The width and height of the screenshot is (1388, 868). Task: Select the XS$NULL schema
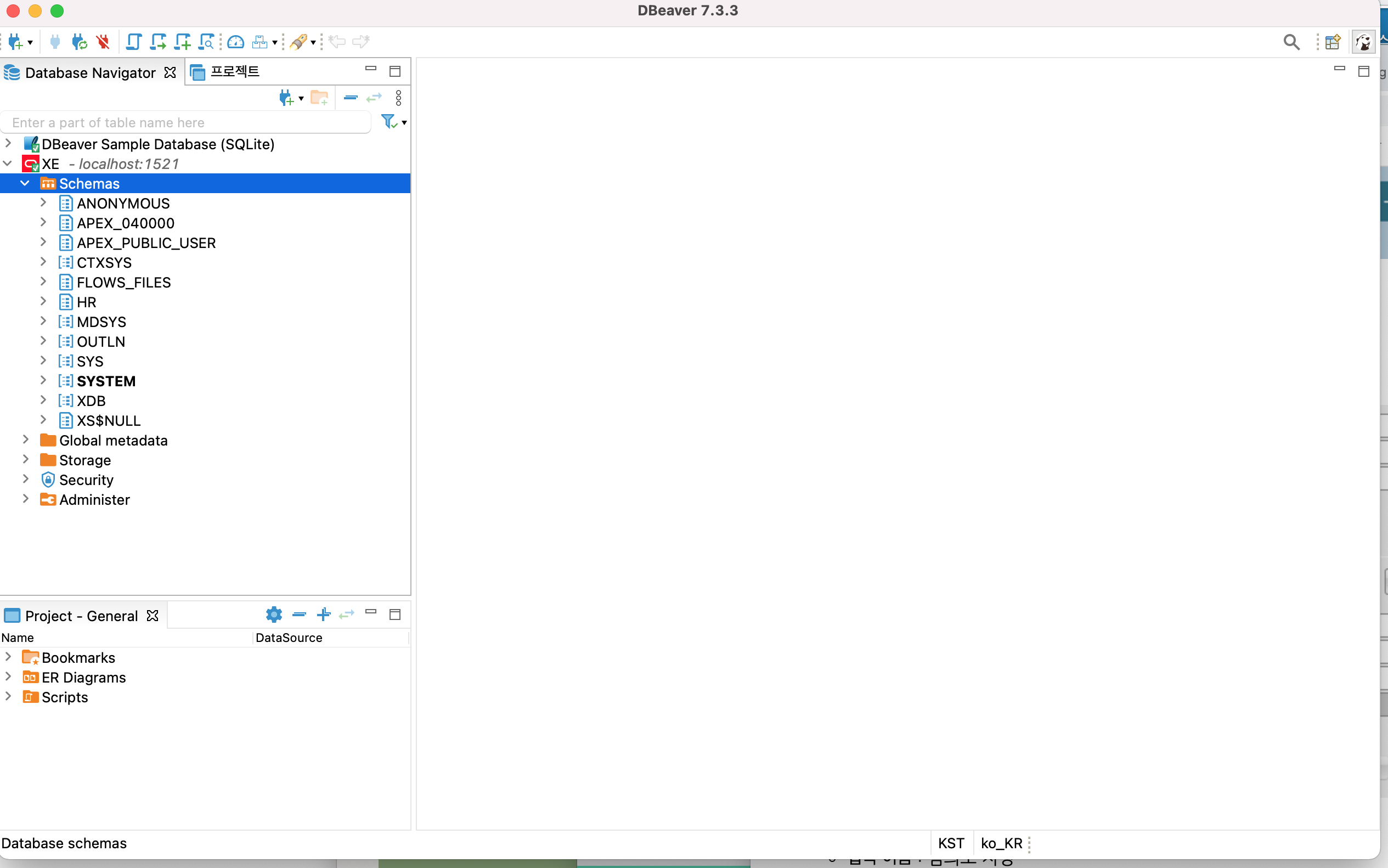click(109, 421)
